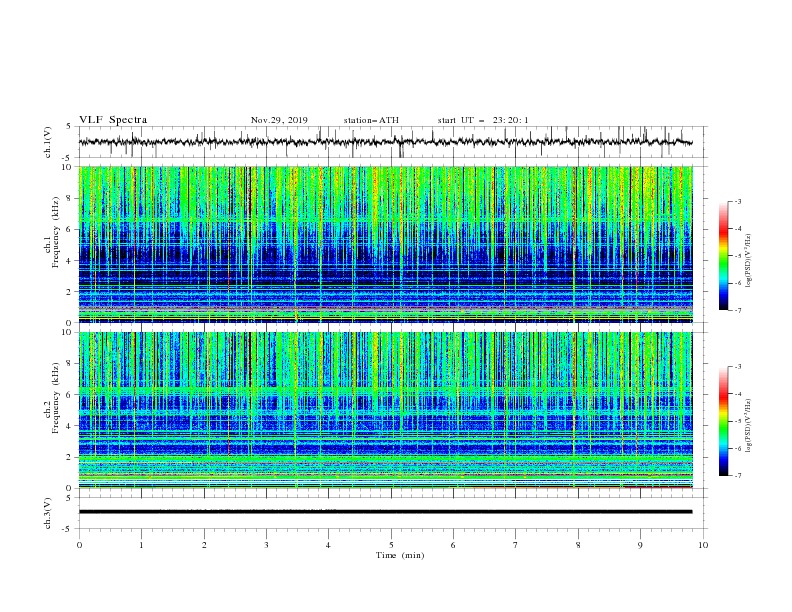
Task: Click the "-3" label on ch.1 color bar
Action: [x=737, y=201]
